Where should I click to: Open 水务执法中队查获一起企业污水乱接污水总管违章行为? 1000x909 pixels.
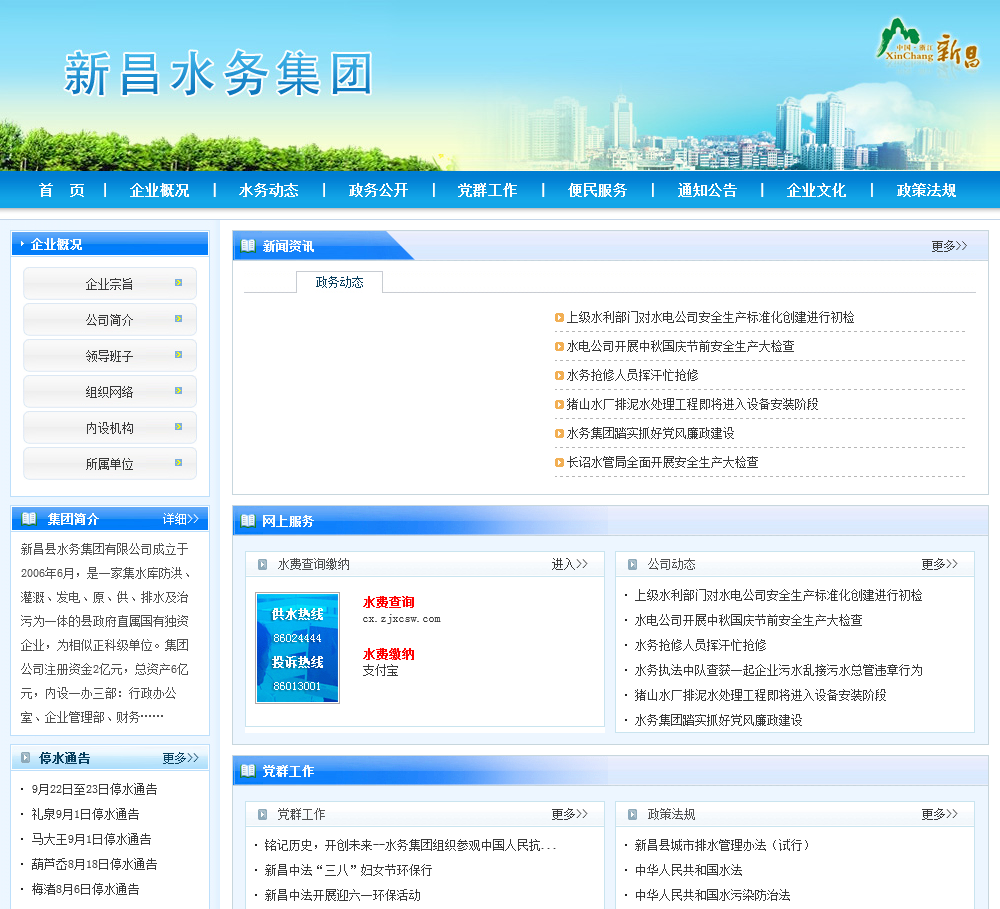tap(778, 670)
